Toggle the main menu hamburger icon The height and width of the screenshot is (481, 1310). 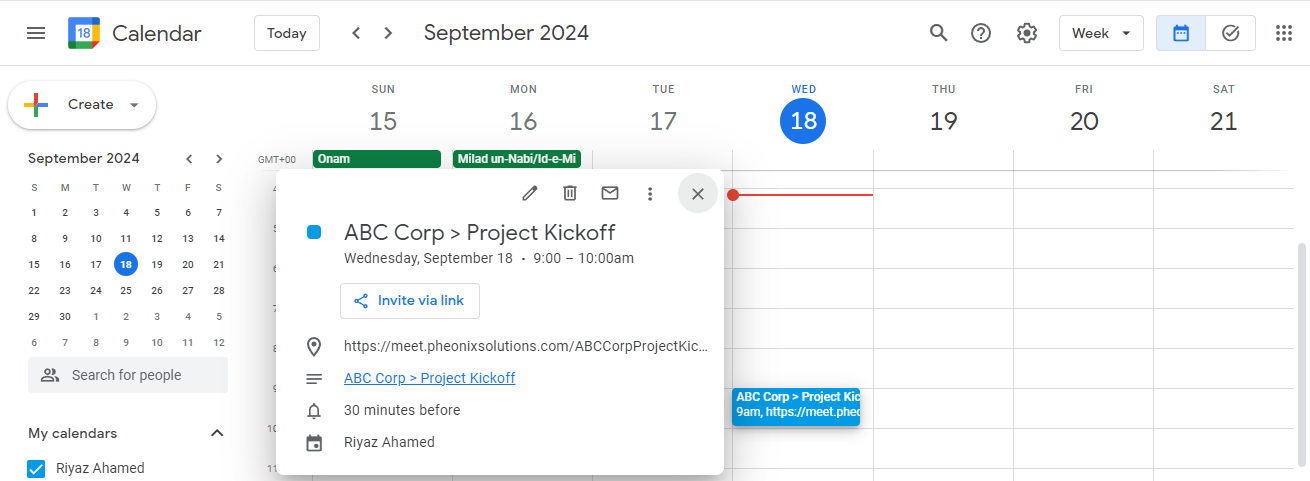(x=36, y=33)
